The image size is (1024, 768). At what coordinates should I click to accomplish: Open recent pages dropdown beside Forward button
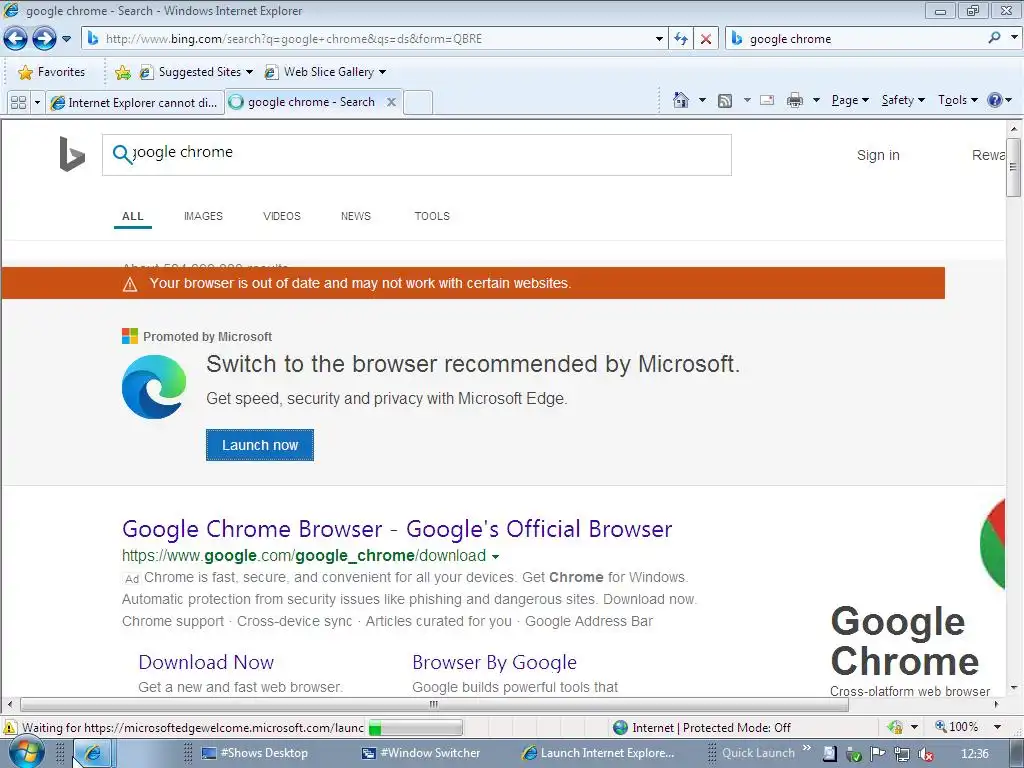pos(66,39)
